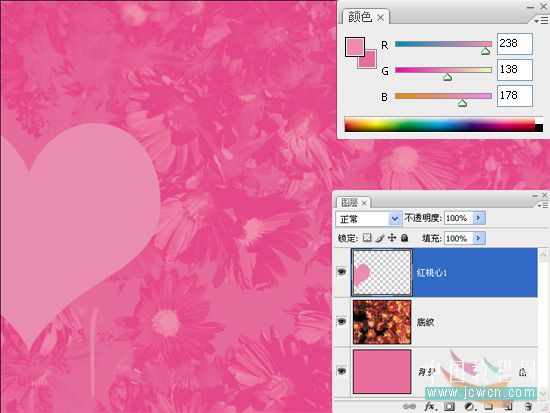Click the fill 100% field
The height and width of the screenshot is (413, 550).
pos(459,238)
